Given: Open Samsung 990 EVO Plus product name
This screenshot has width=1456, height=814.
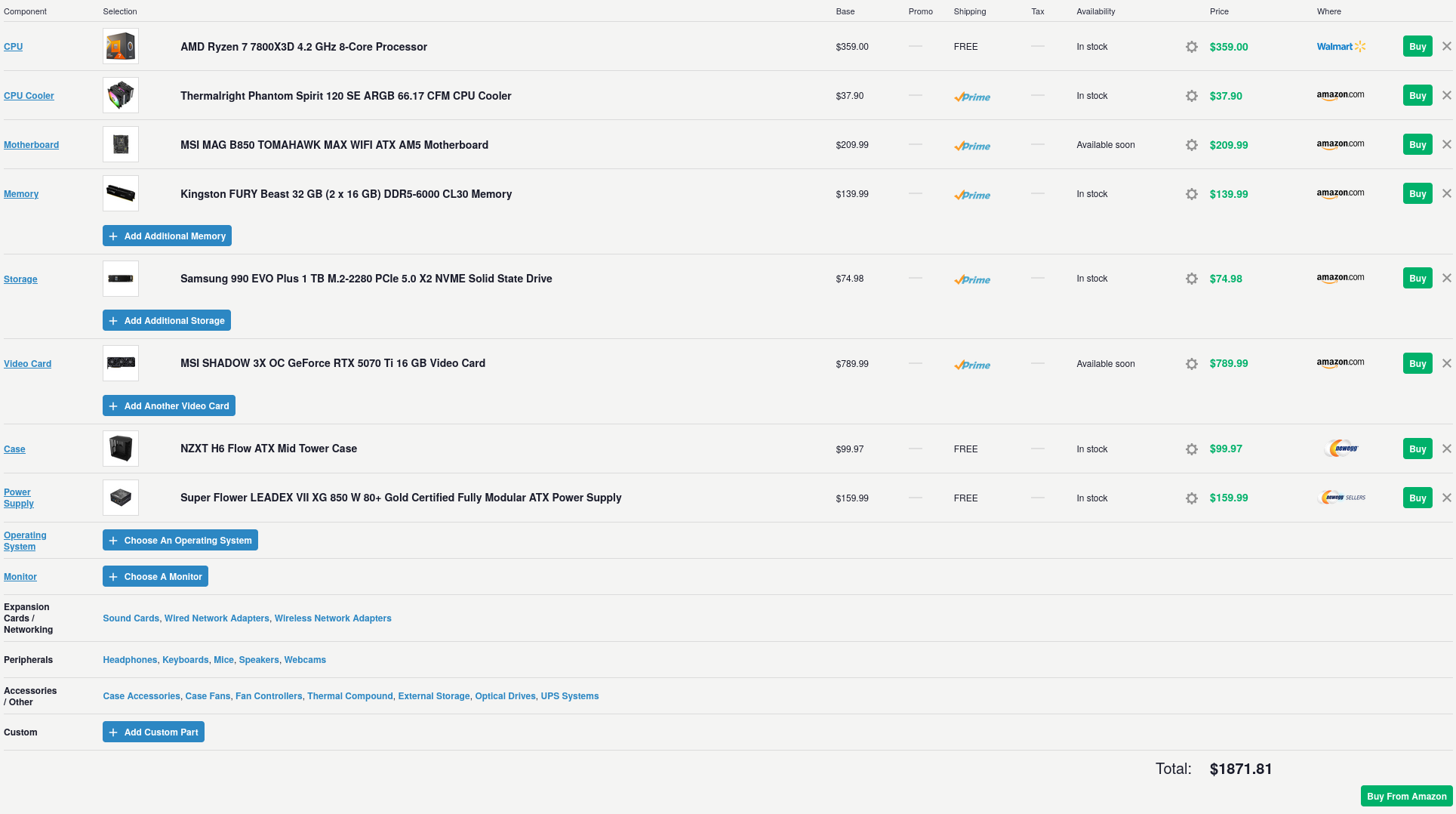Looking at the screenshot, I should pos(366,279).
